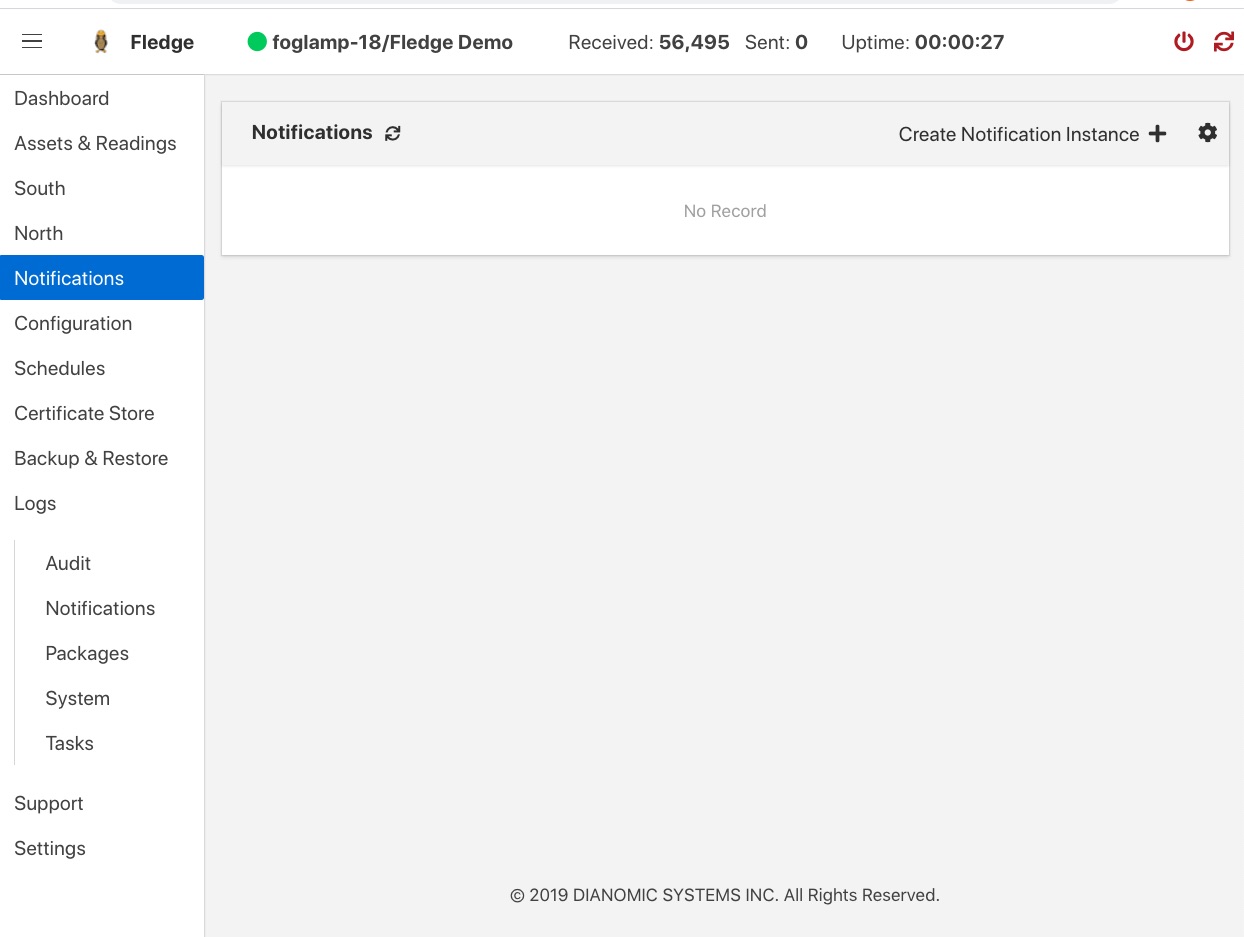1244x937 pixels.
Task: Click the red shutdown power icon
Action: [x=1184, y=41]
